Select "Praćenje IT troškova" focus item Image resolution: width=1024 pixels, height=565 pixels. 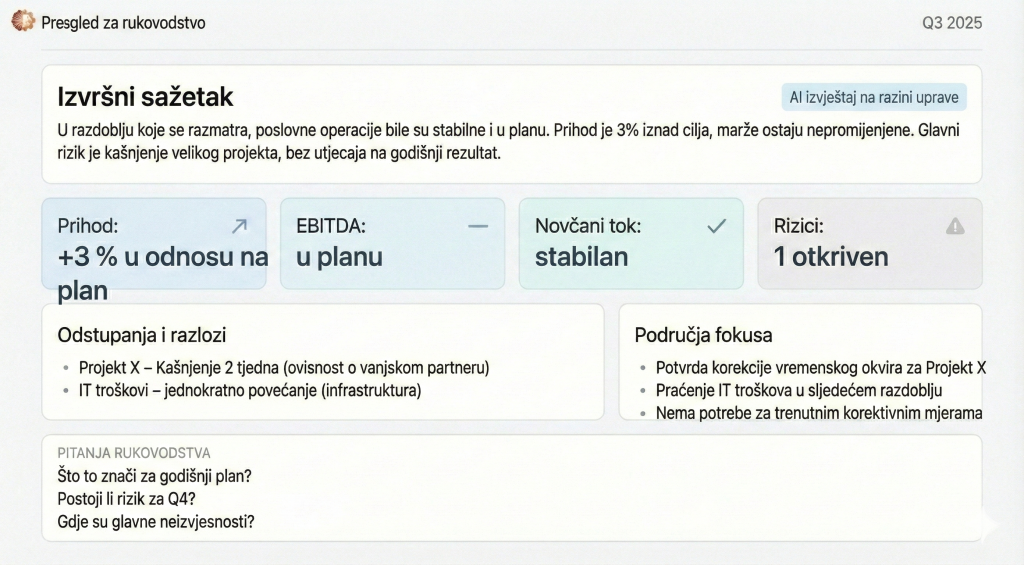point(798,390)
